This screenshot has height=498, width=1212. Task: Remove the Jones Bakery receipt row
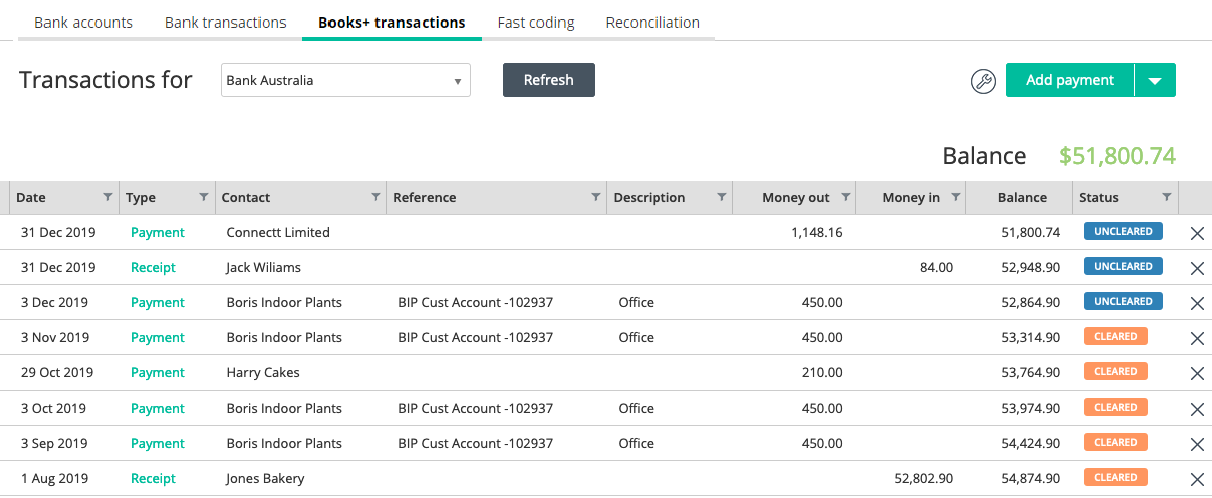click(1197, 479)
